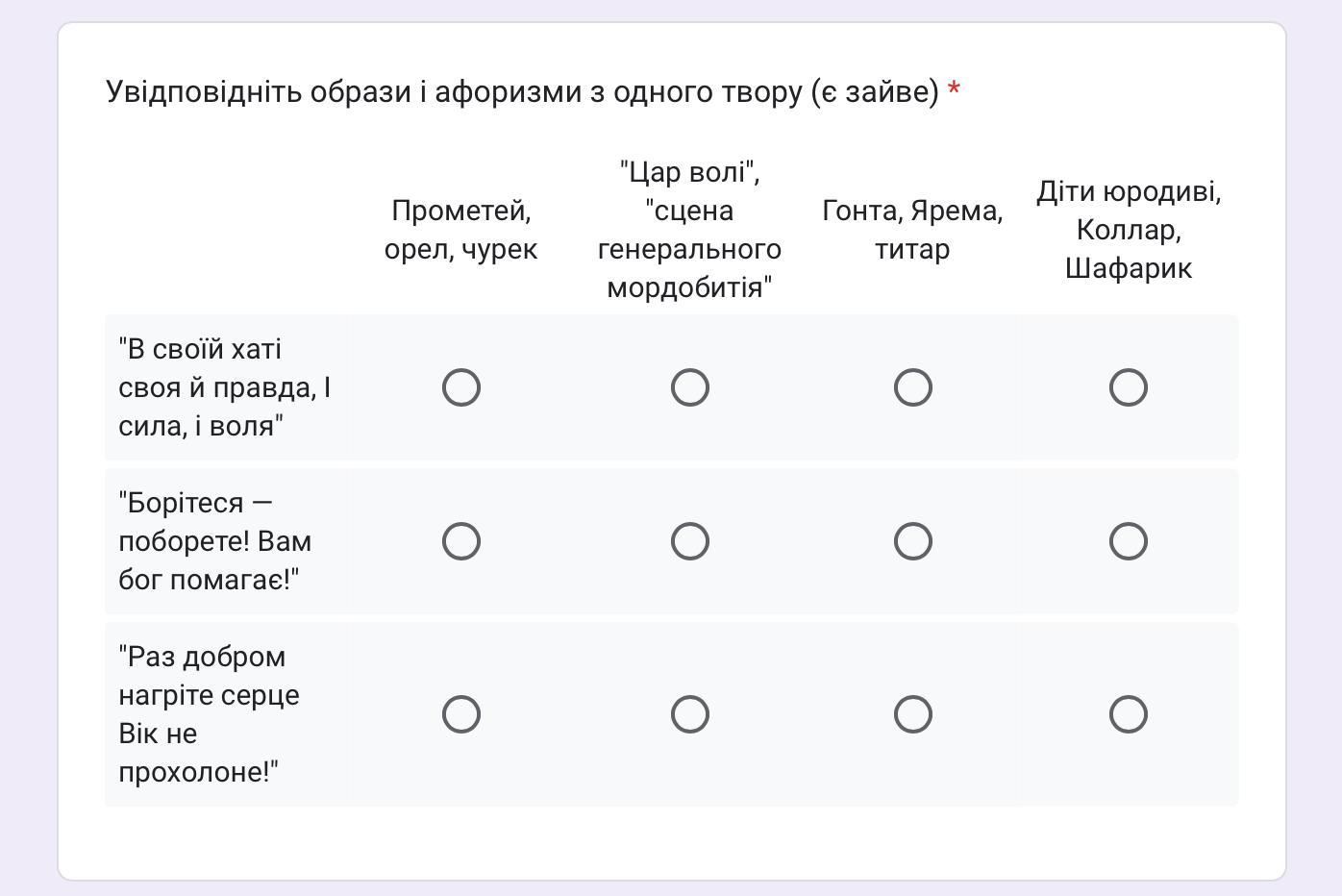The height and width of the screenshot is (896, 1342).
Task: Click the 'В своїй хаті своя й правда' row label
Action: click(x=225, y=387)
